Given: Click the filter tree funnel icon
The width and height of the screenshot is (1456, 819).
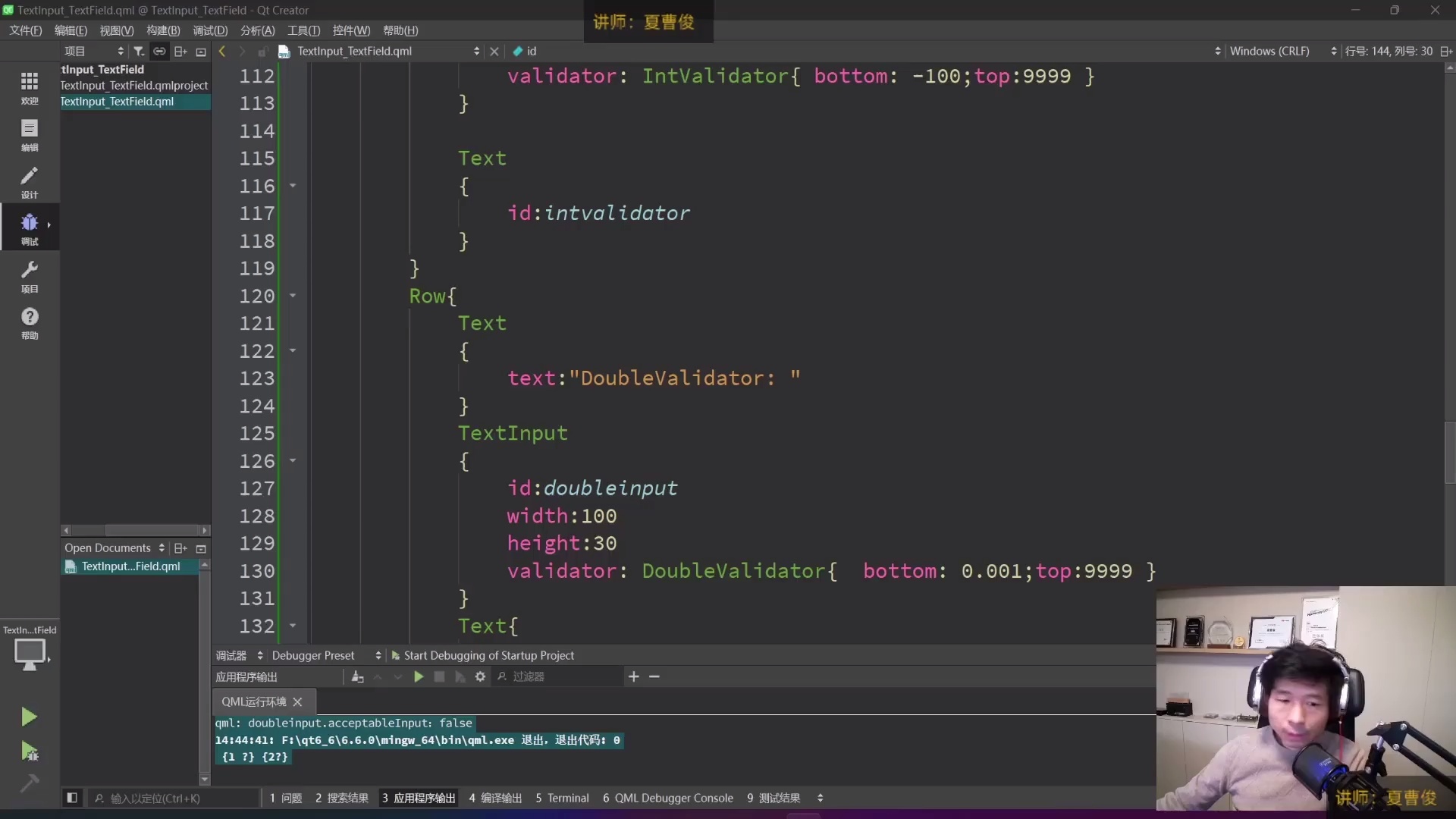Looking at the screenshot, I should click(x=139, y=52).
